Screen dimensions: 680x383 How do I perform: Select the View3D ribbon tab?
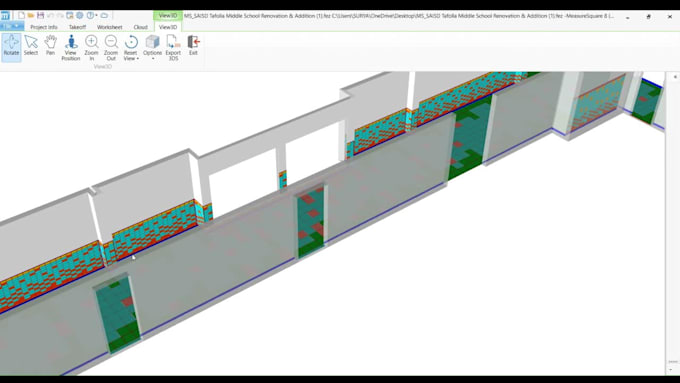point(168,27)
